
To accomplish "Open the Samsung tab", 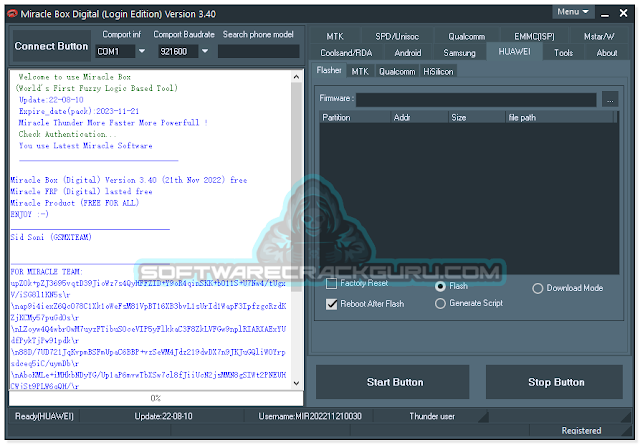I will pos(459,53).
